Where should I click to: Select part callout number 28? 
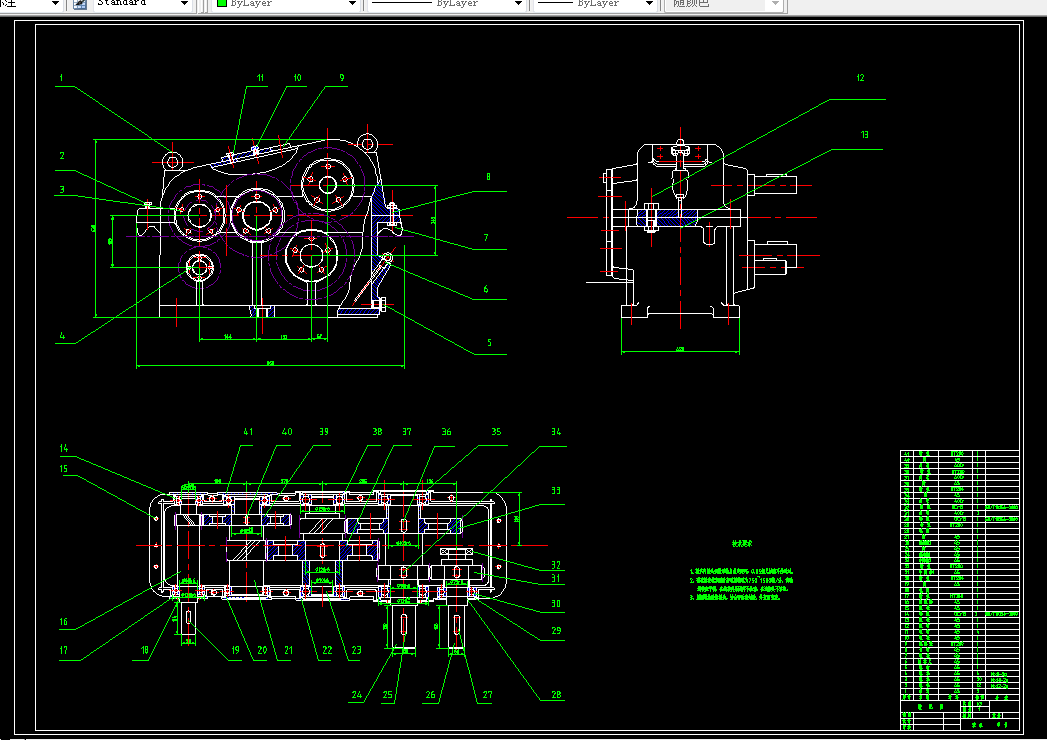(x=556, y=695)
